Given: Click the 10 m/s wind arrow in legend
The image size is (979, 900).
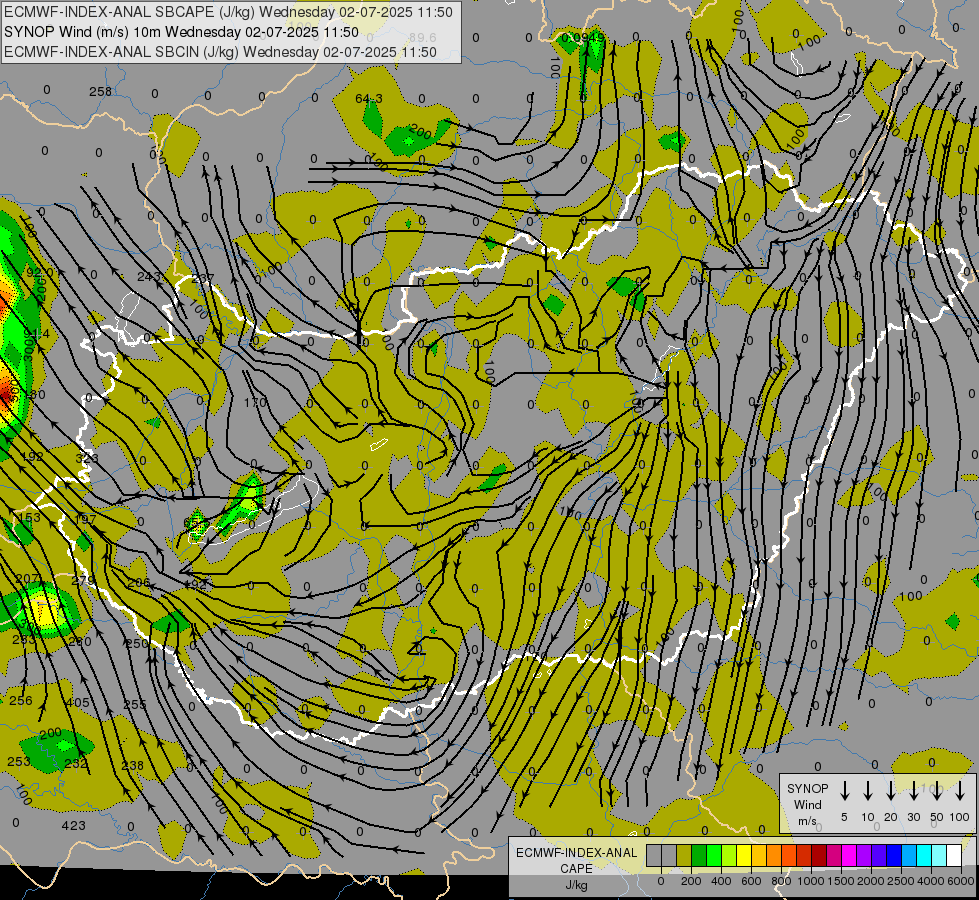Looking at the screenshot, I should click(x=867, y=791).
